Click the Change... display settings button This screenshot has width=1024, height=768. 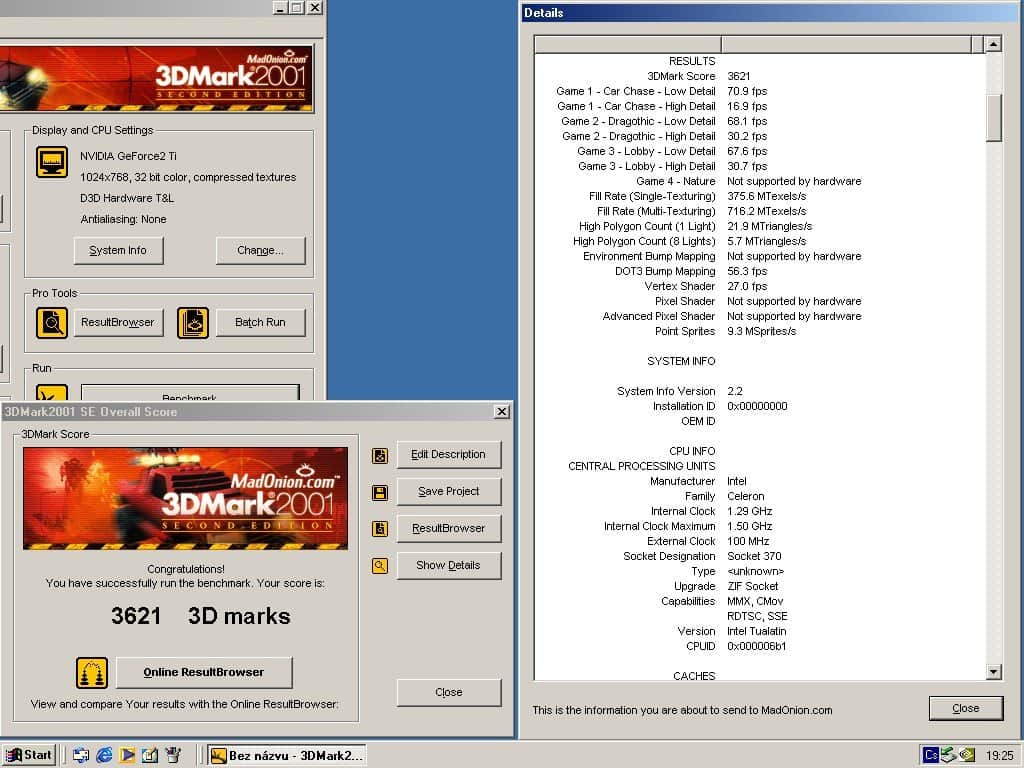point(261,250)
